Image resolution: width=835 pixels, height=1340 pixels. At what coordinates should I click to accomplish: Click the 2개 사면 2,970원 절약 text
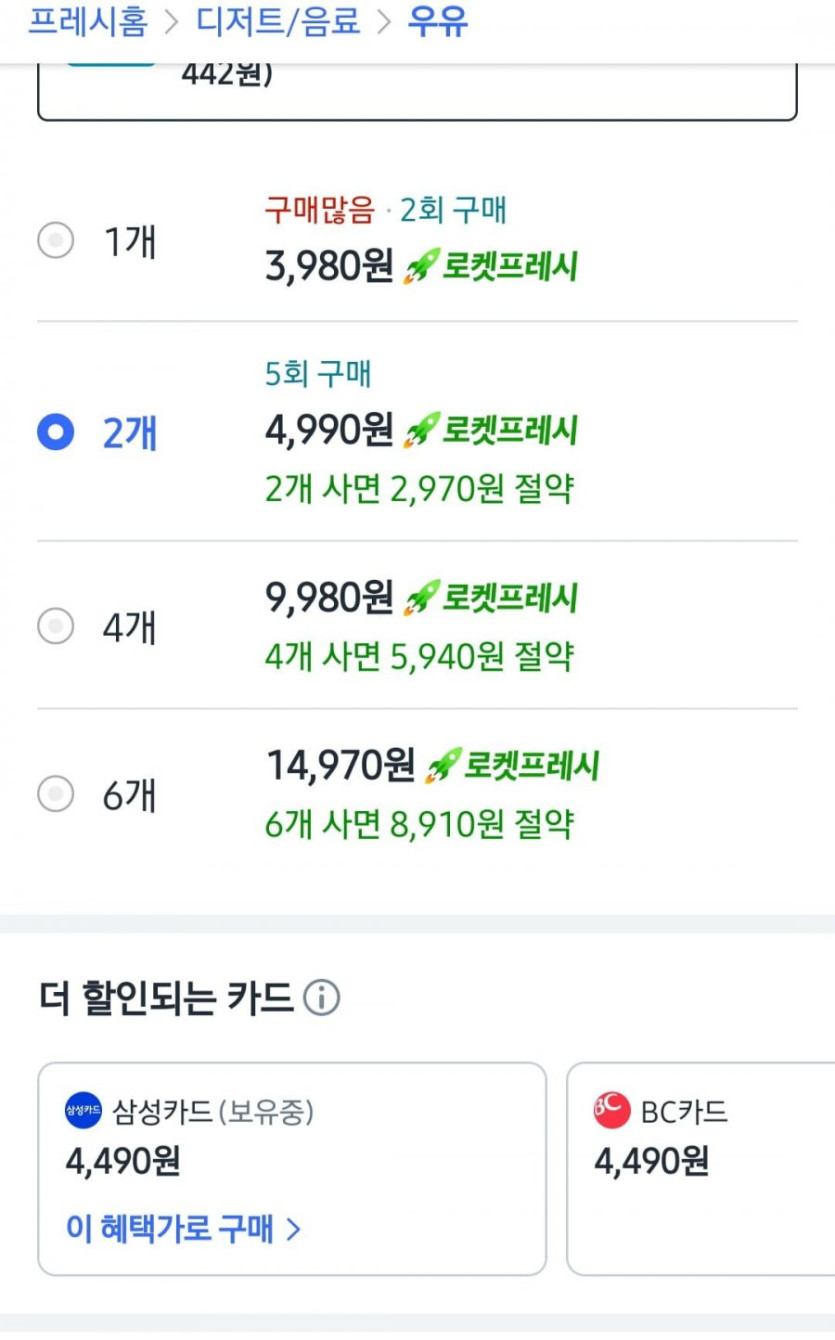(419, 490)
